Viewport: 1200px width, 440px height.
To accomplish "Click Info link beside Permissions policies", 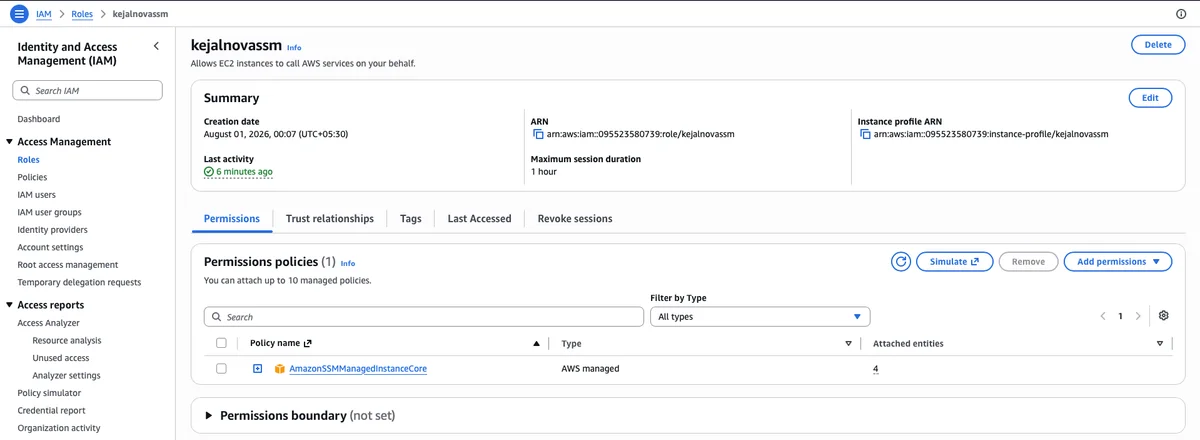I will pyautogui.click(x=348, y=263).
